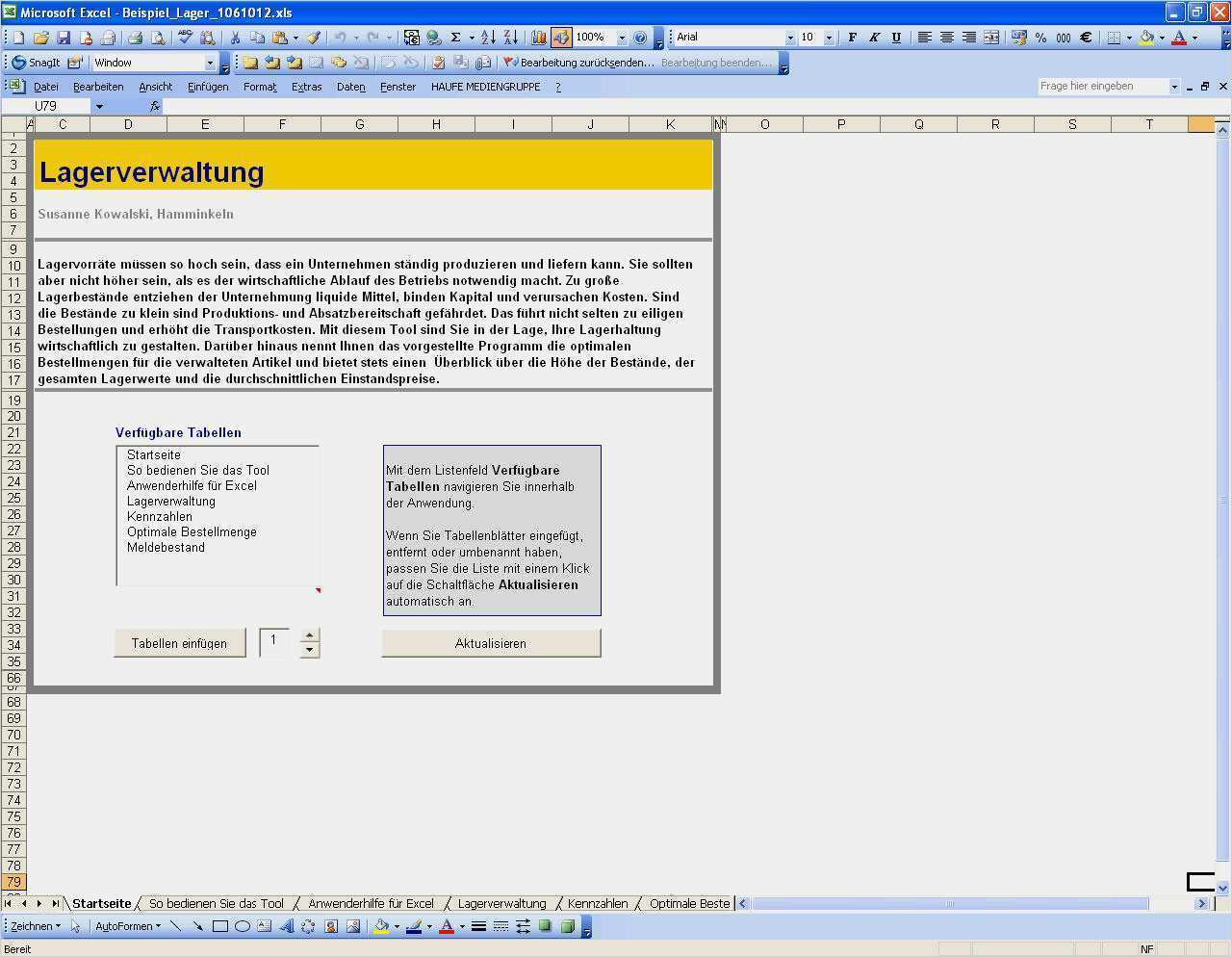
Task: Click the yellow fill color bucket
Action: (1145, 38)
